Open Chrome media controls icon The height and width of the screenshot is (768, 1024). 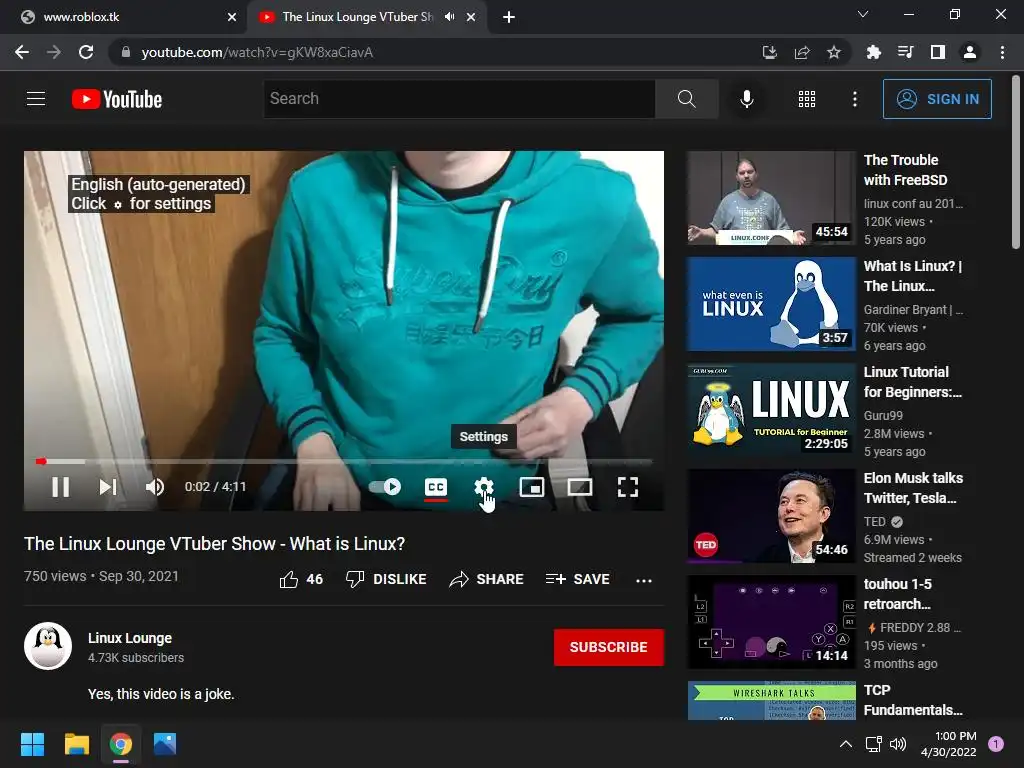tap(905, 52)
